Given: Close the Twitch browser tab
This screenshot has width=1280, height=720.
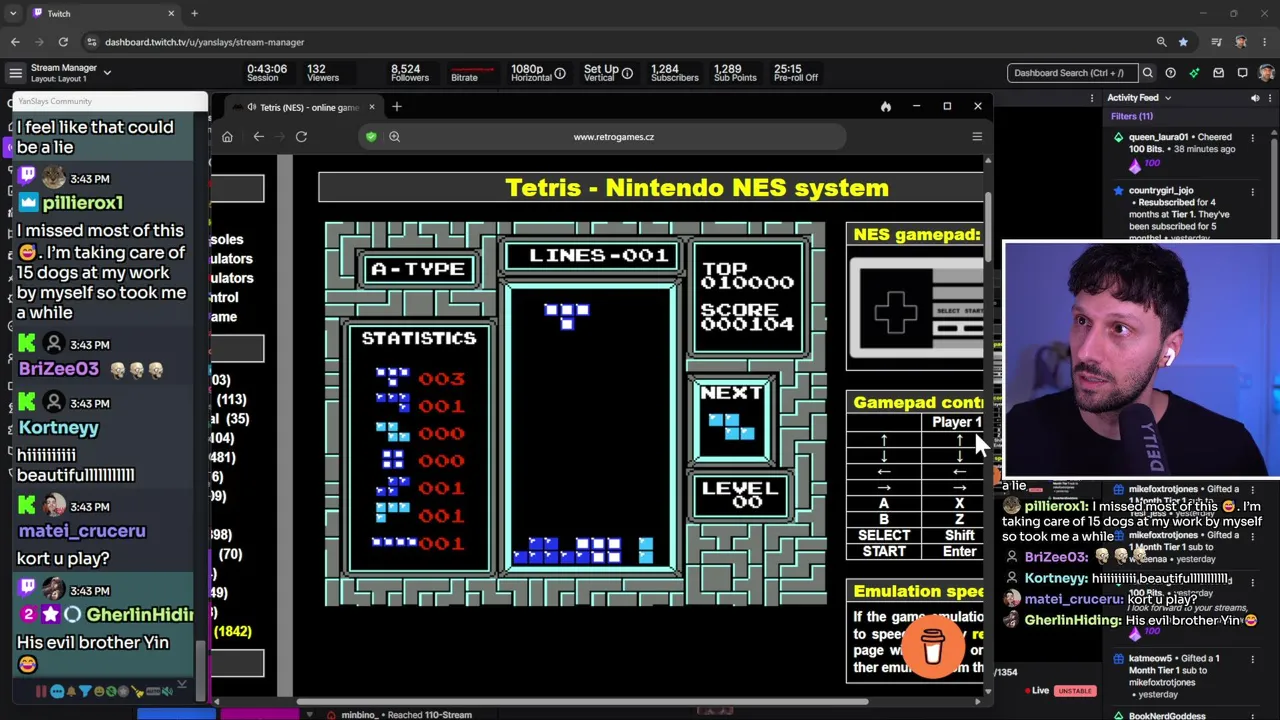Looking at the screenshot, I should (x=171, y=13).
